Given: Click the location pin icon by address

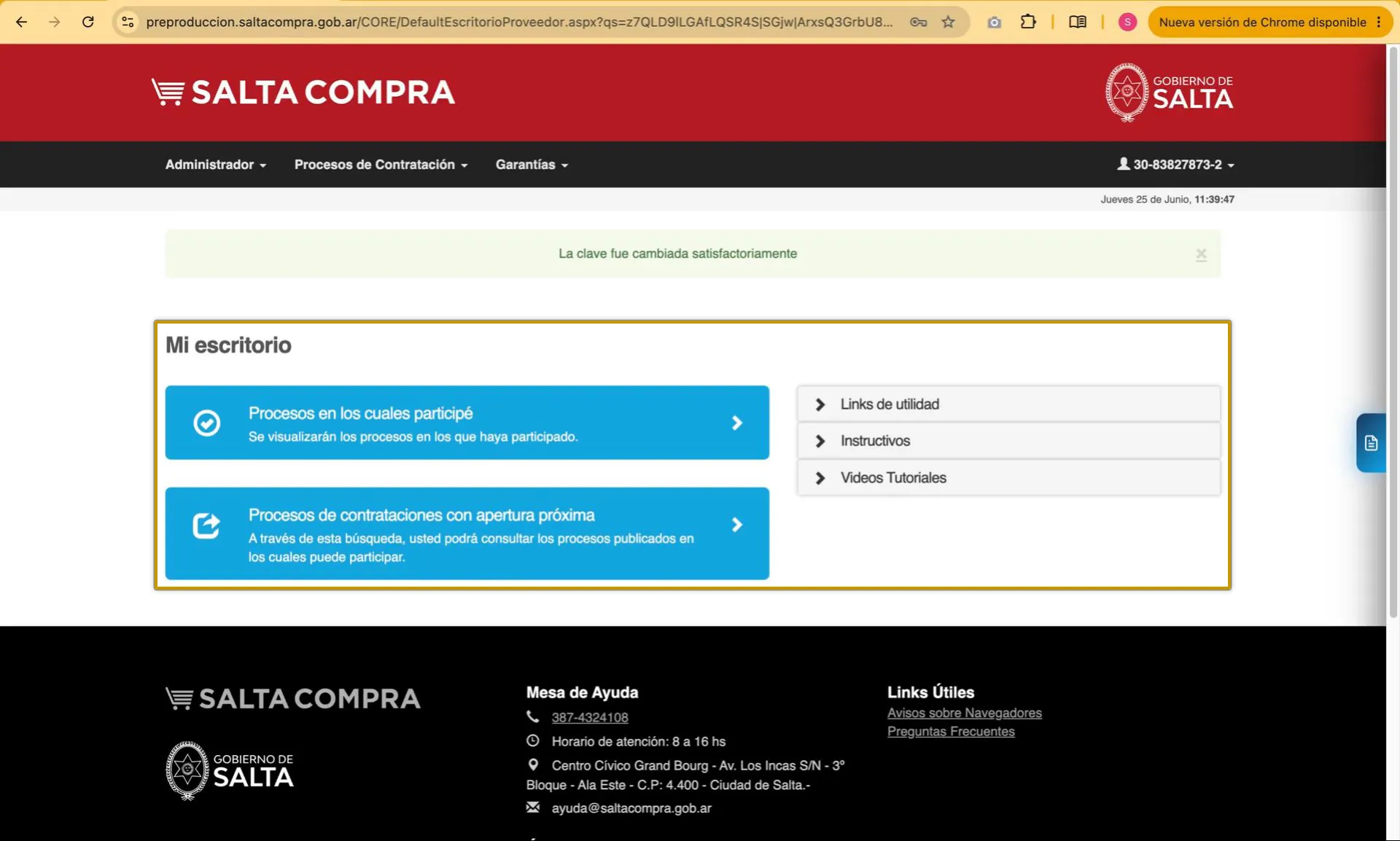Looking at the screenshot, I should click(533, 765).
